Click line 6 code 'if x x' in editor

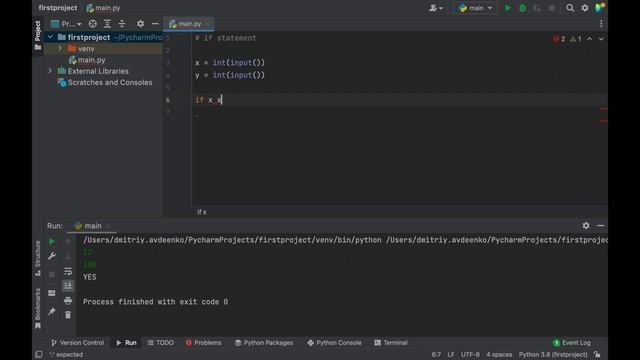(x=209, y=100)
